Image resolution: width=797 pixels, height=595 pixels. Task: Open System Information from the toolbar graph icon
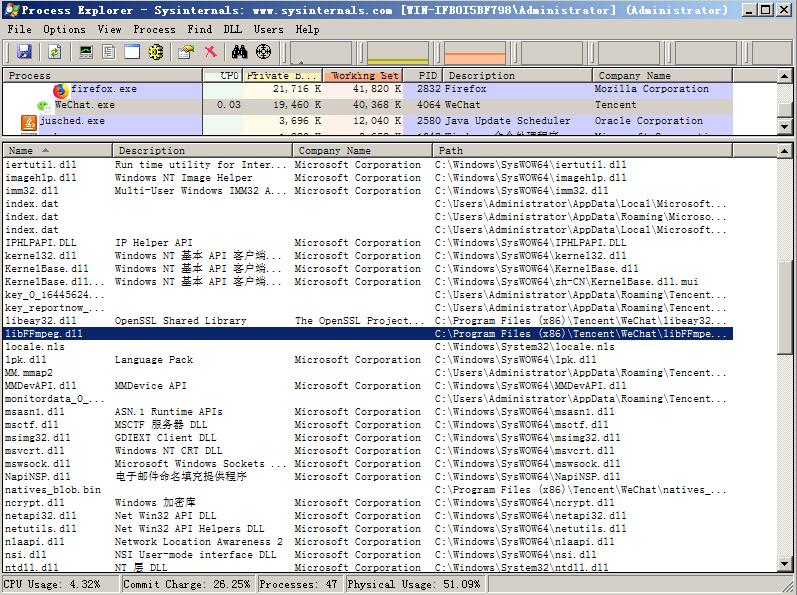pos(86,52)
